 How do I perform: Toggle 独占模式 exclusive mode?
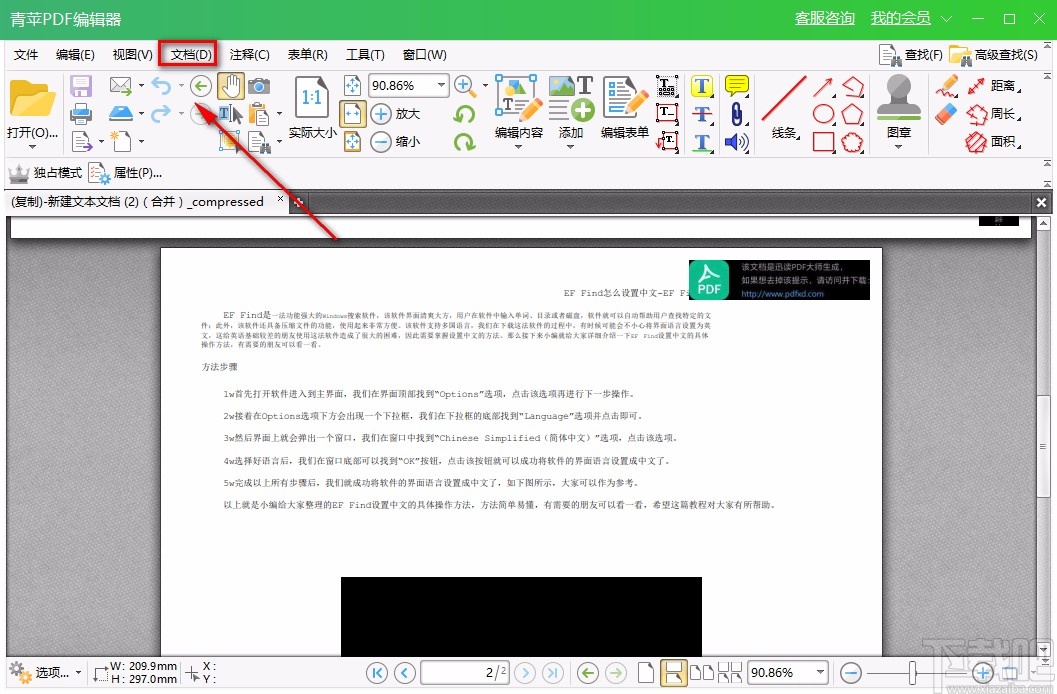tap(45, 173)
